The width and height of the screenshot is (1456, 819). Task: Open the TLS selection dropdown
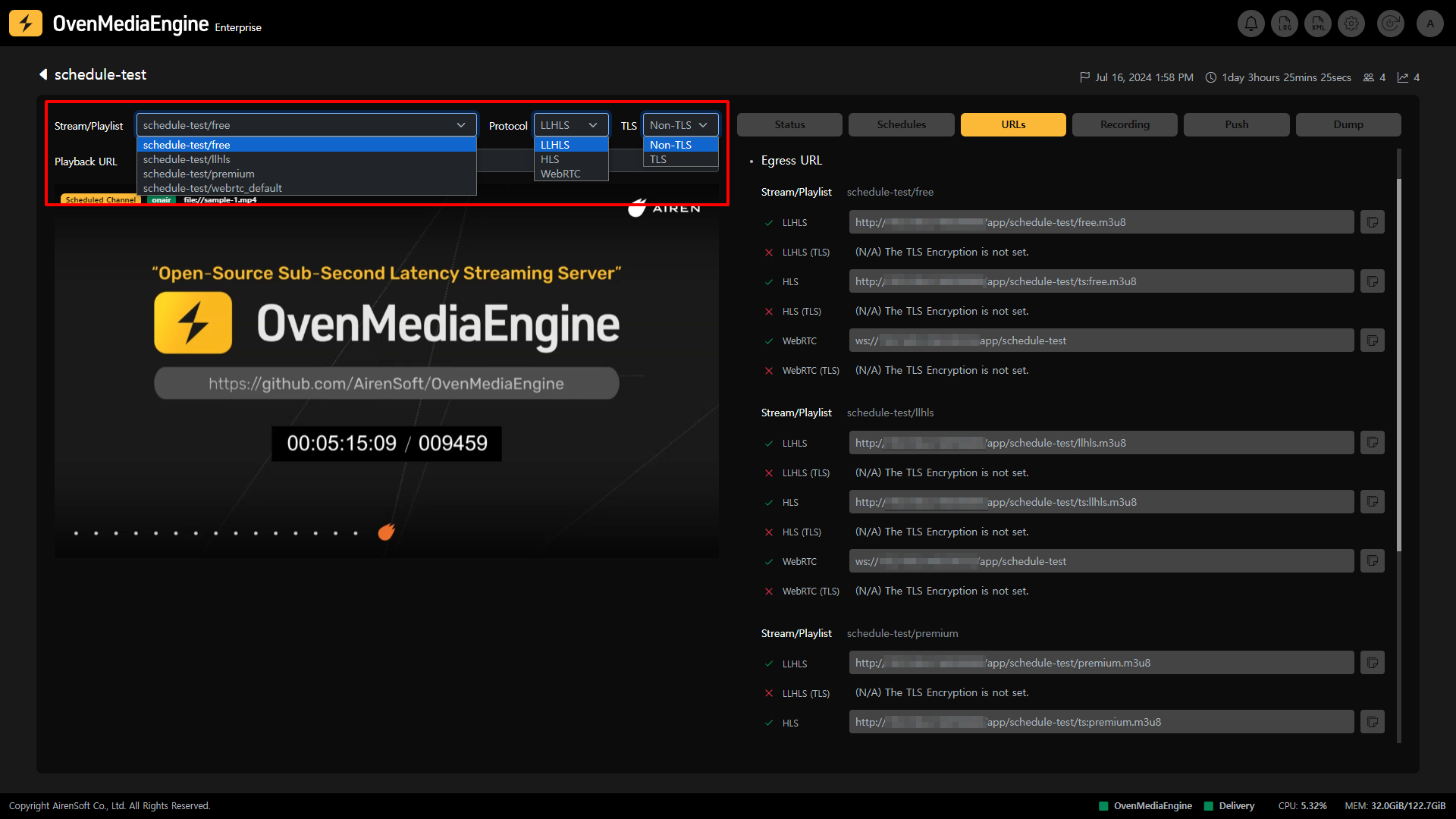click(x=679, y=125)
